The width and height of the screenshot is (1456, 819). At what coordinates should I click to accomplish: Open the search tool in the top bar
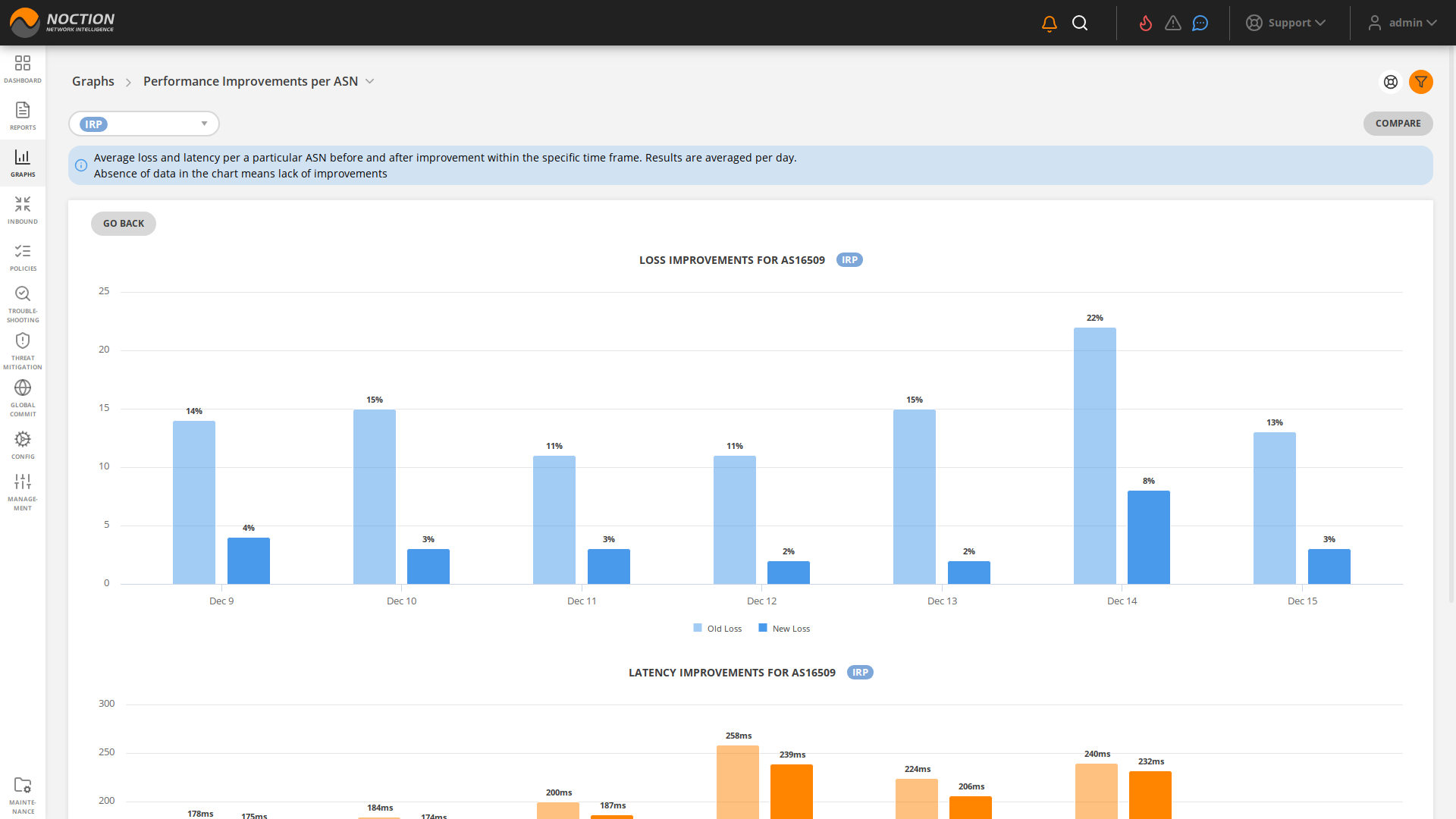[x=1080, y=23]
